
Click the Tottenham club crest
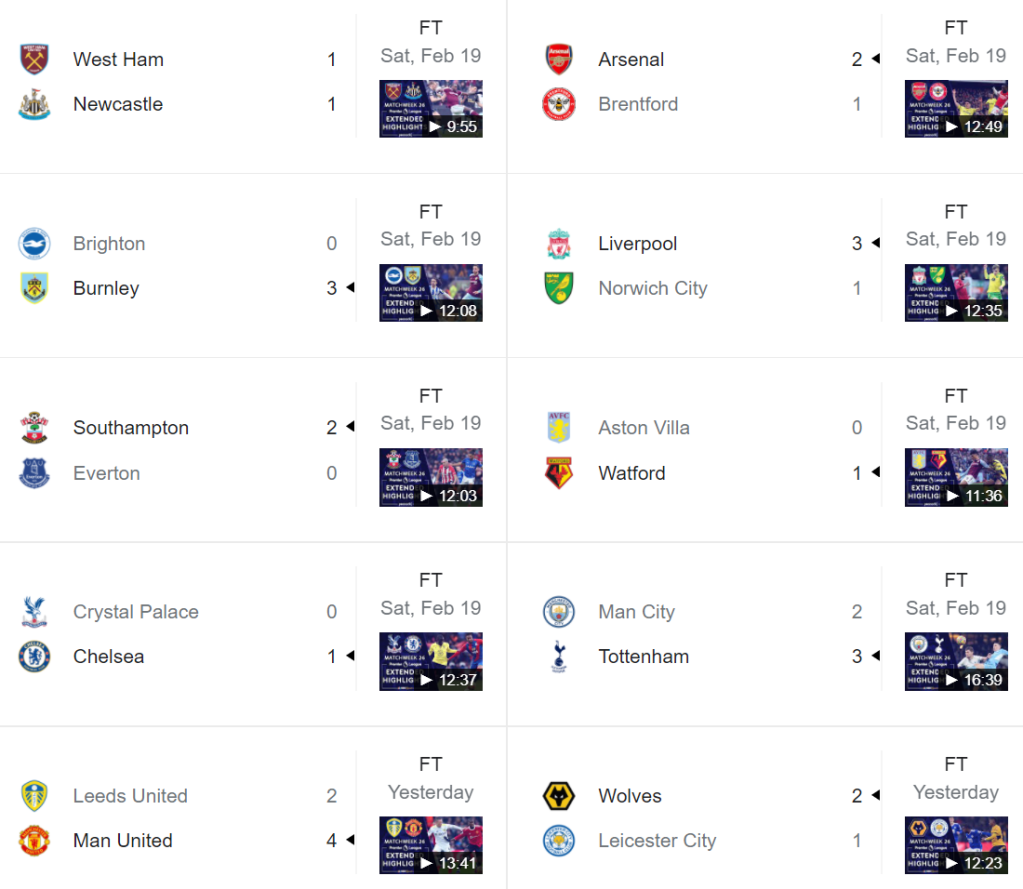click(x=559, y=657)
